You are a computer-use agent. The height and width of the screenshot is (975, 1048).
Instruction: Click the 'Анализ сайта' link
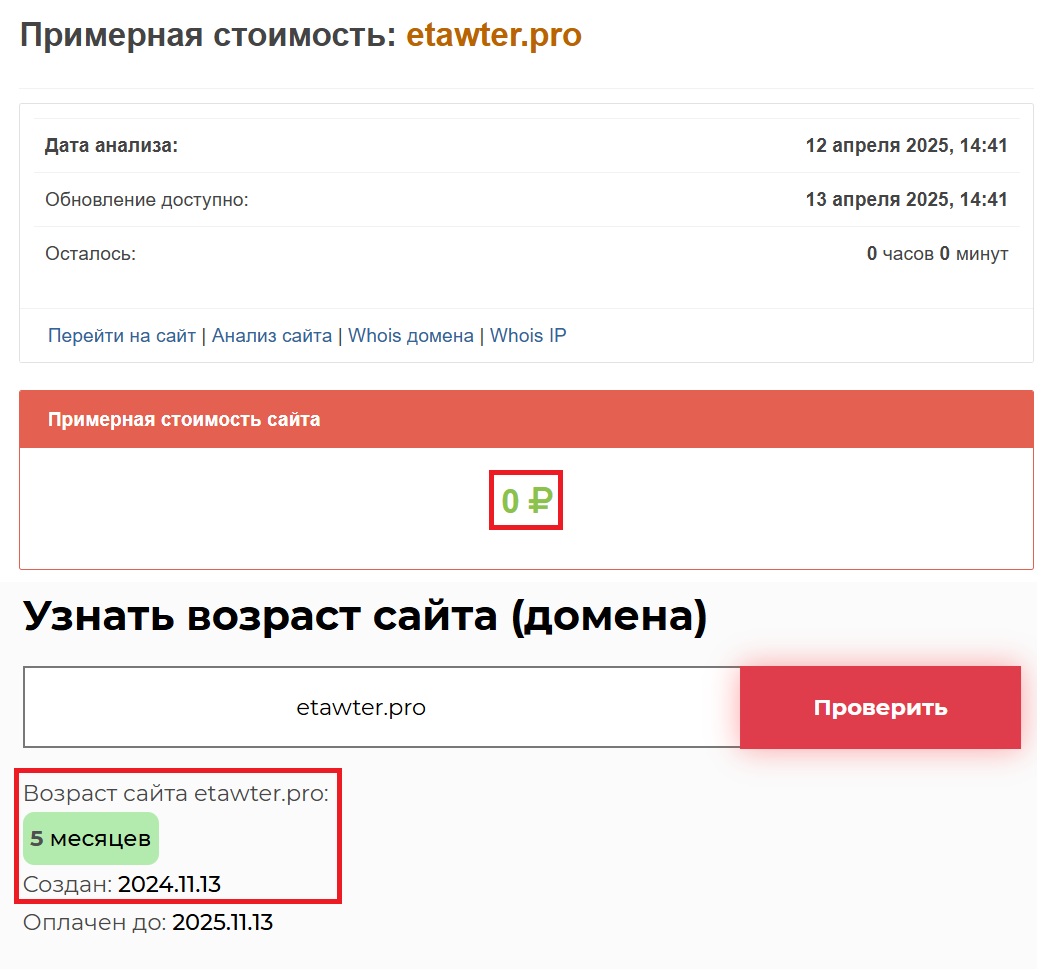click(272, 336)
